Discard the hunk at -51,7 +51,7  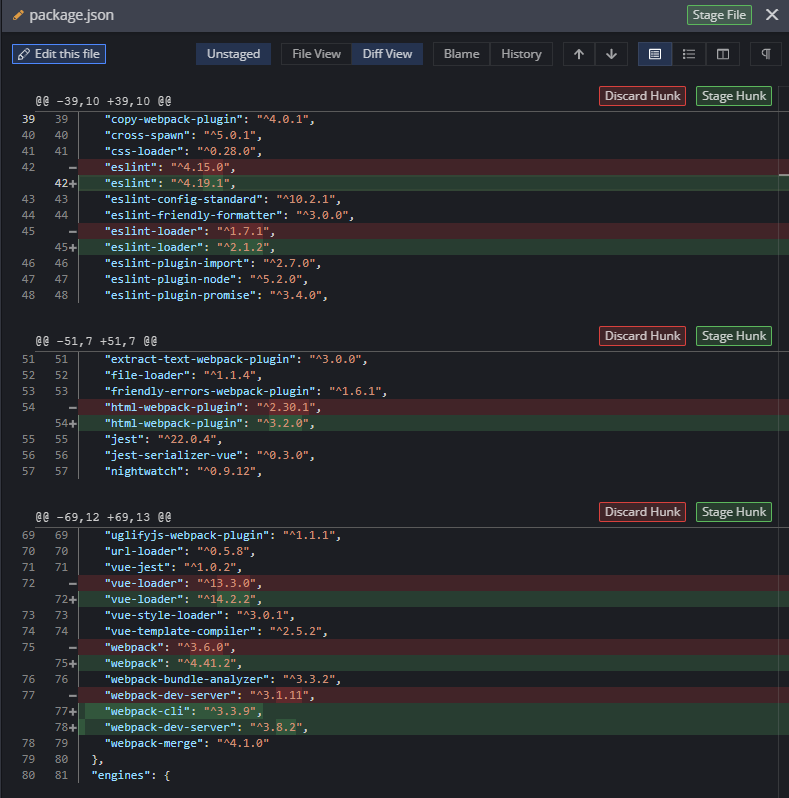(642, 336)
